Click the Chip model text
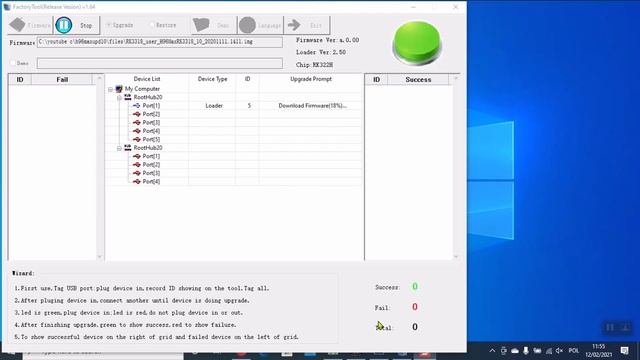 coord(314,64)
